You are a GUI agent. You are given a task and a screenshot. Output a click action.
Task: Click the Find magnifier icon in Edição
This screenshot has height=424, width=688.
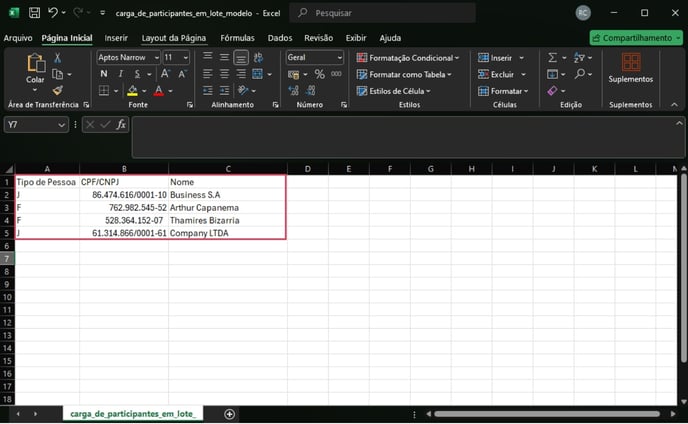coord(580,74)
